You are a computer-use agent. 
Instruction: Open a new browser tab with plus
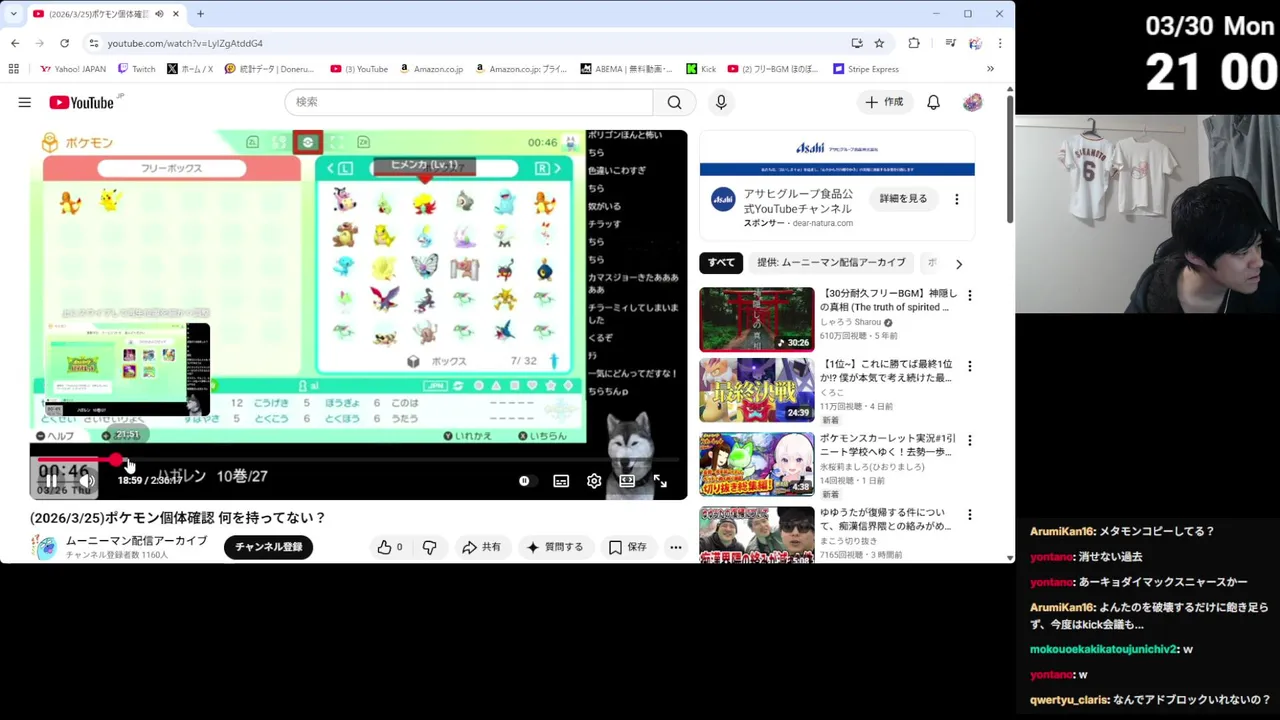200,14
